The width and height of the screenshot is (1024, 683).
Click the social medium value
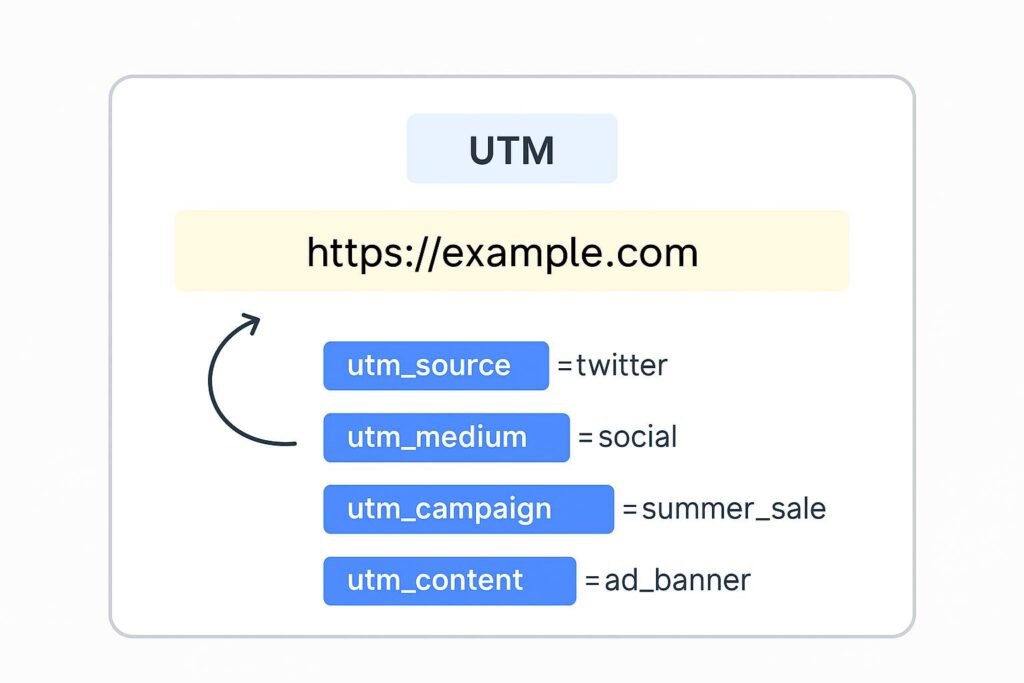637,437
